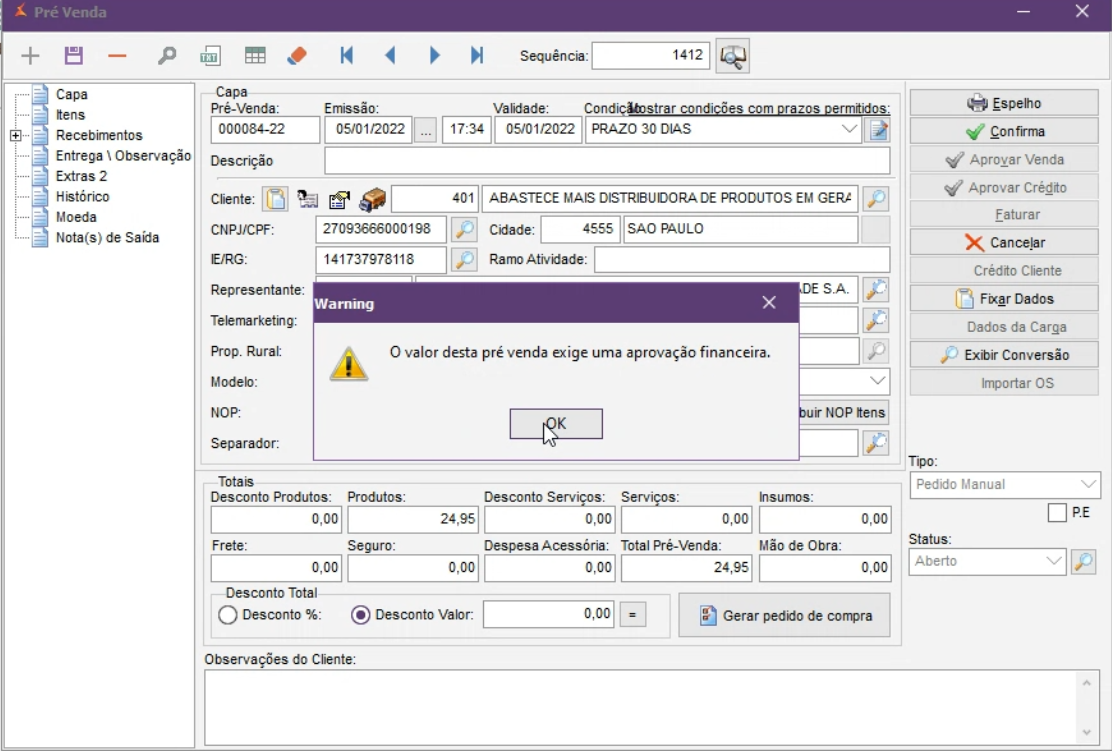The height and width of the screenshot is (751, 1112).
Task: Open Moeda in the tree
Action: pyautogui.click(x=76, y=217)
